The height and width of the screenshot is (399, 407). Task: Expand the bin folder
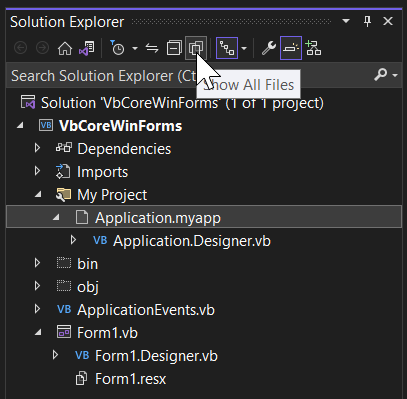[x=37, y=263]
